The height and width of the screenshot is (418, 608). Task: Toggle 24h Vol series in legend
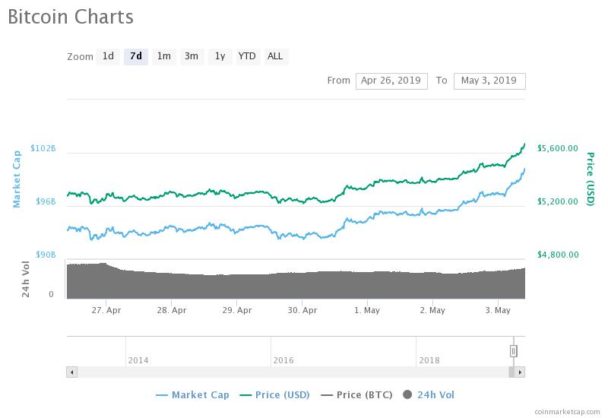428,395
